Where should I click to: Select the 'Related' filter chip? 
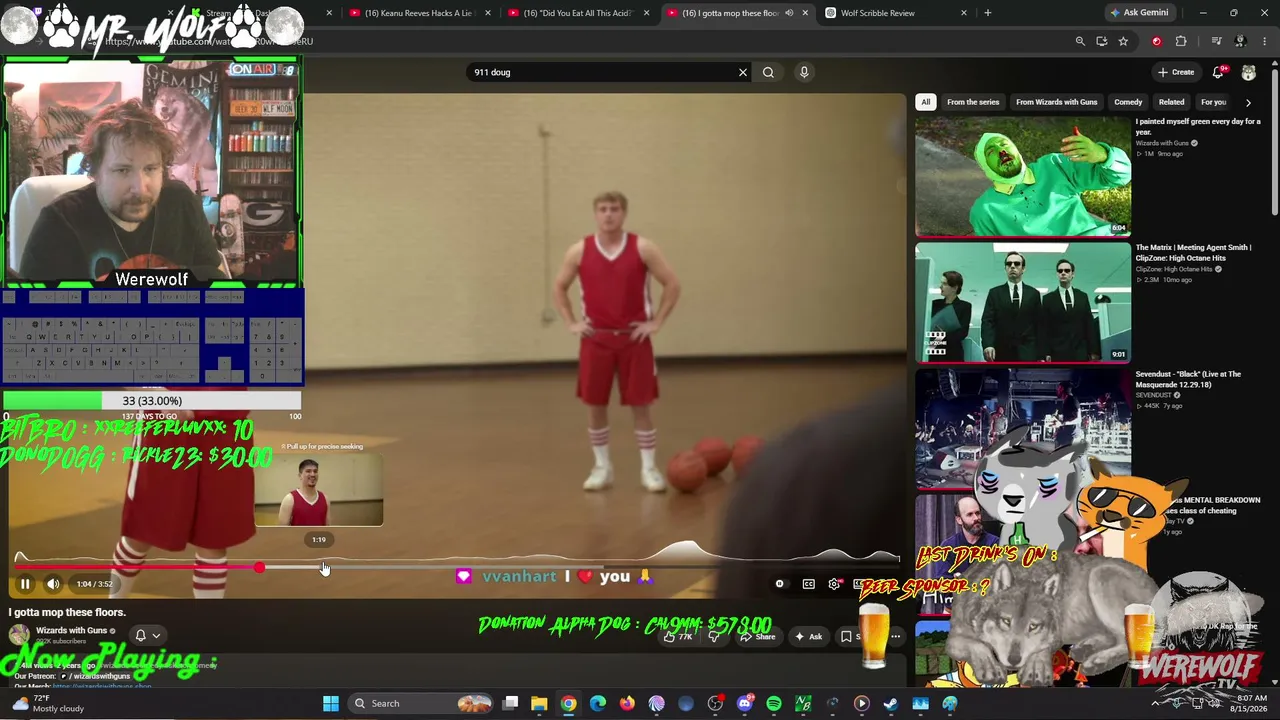click(x=1171, y=102)
